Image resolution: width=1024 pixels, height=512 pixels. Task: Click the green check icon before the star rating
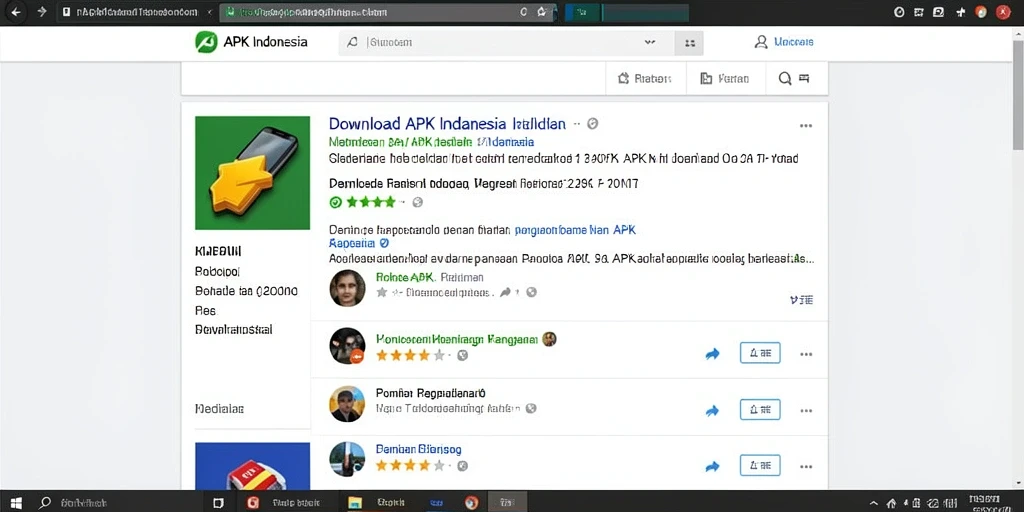[x=336, y=202]
